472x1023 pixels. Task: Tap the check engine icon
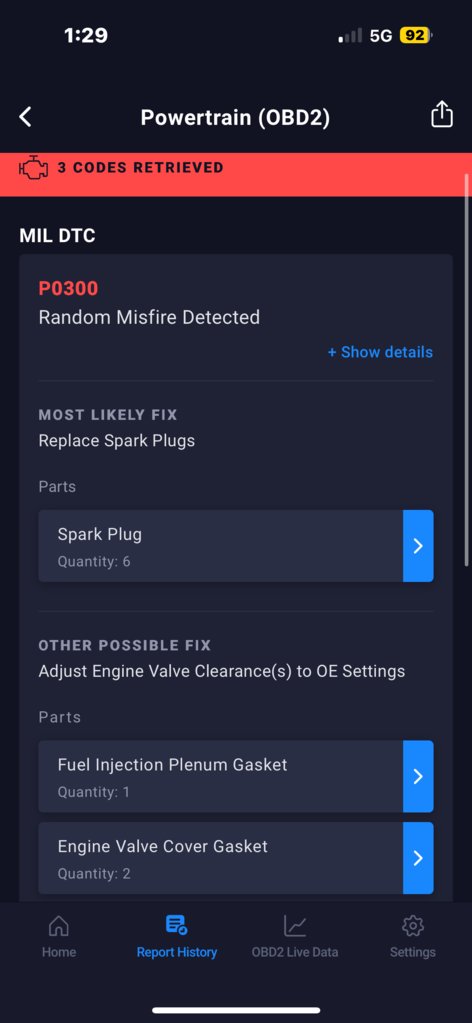tap(33, 168)
